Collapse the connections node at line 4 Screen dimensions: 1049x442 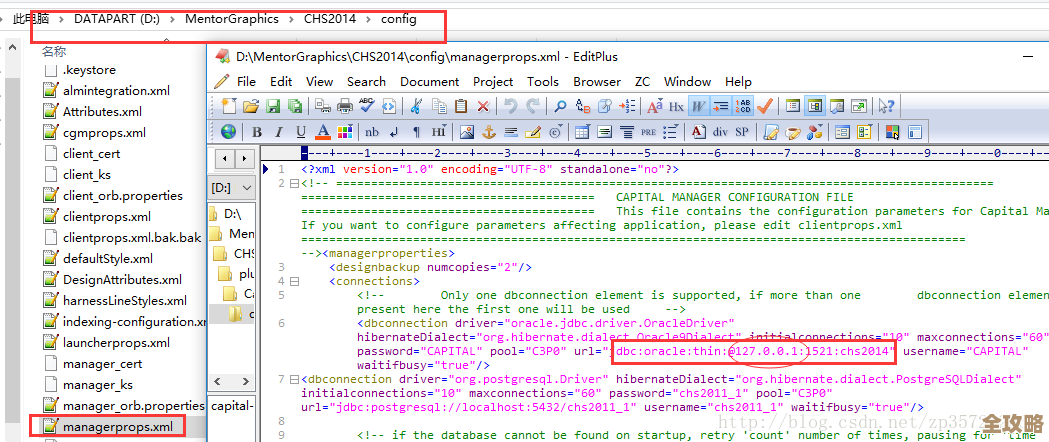point(292,282)
